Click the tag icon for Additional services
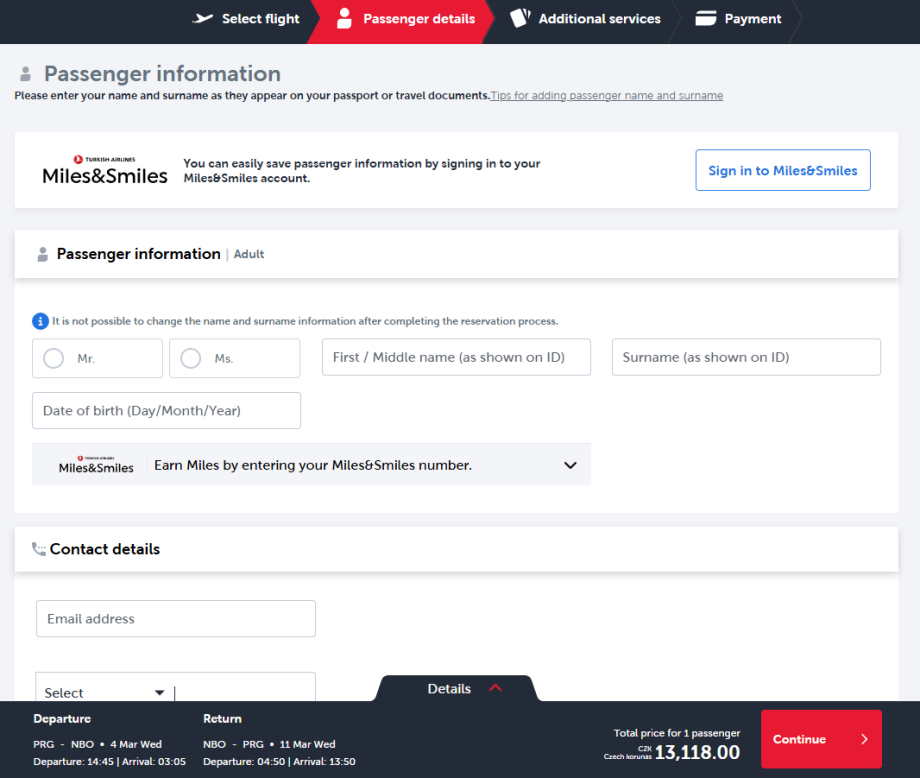 click(519, 18)
